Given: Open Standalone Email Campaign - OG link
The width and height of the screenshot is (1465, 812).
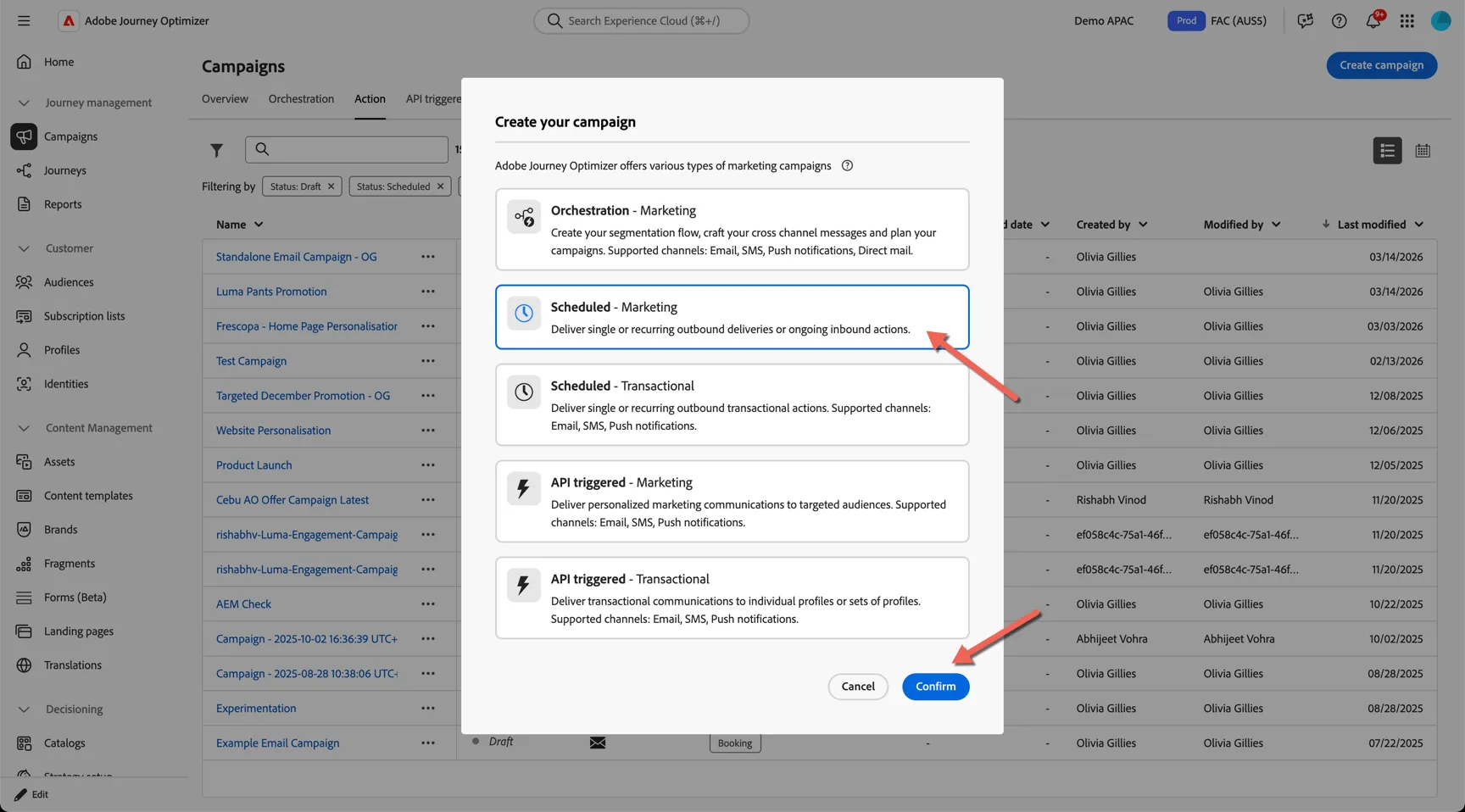Looking at the screenshot, I should tap(296, 257).
